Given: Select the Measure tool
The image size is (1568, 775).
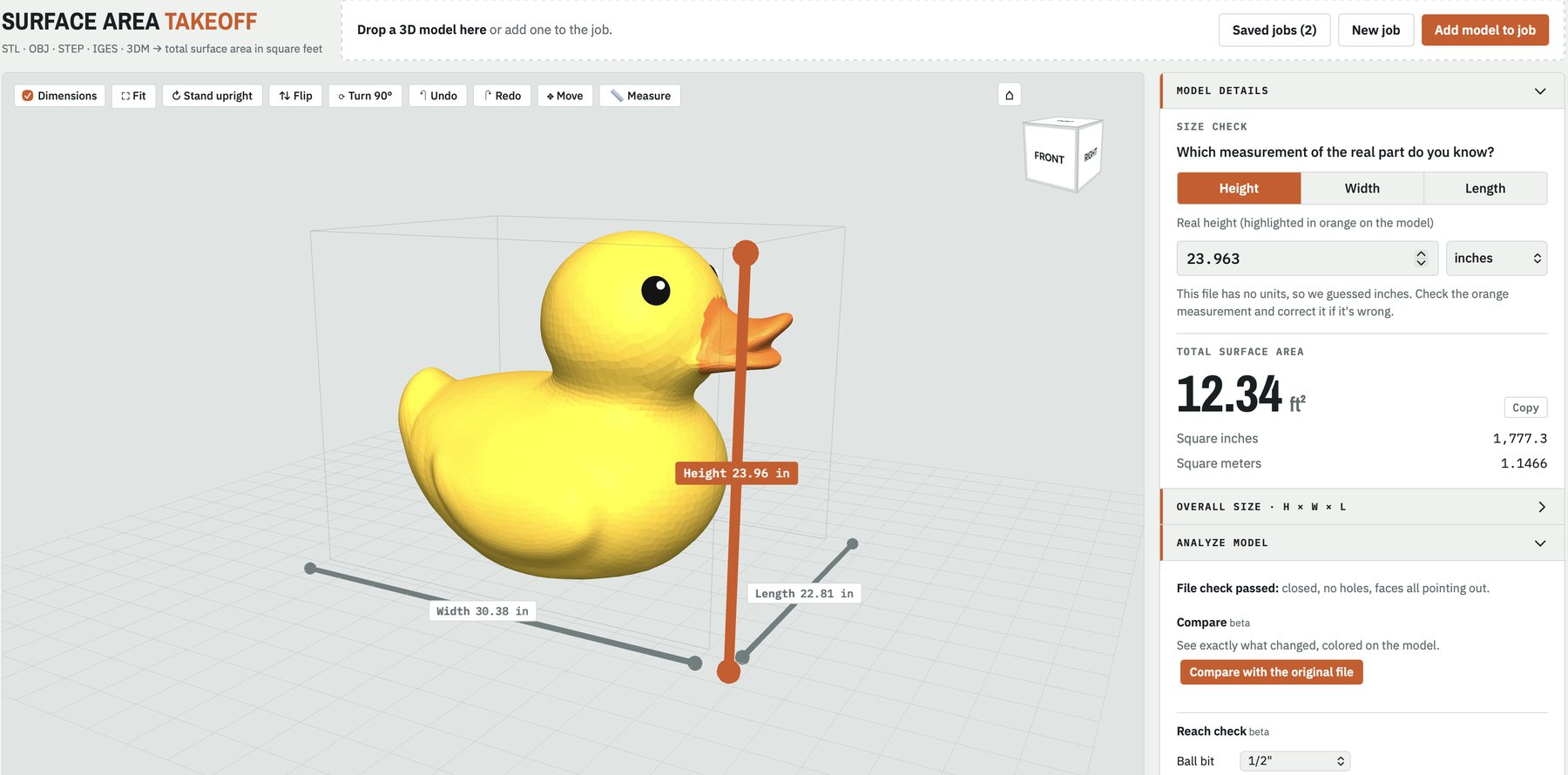Looking at the screenshot, I should point(640,96).
